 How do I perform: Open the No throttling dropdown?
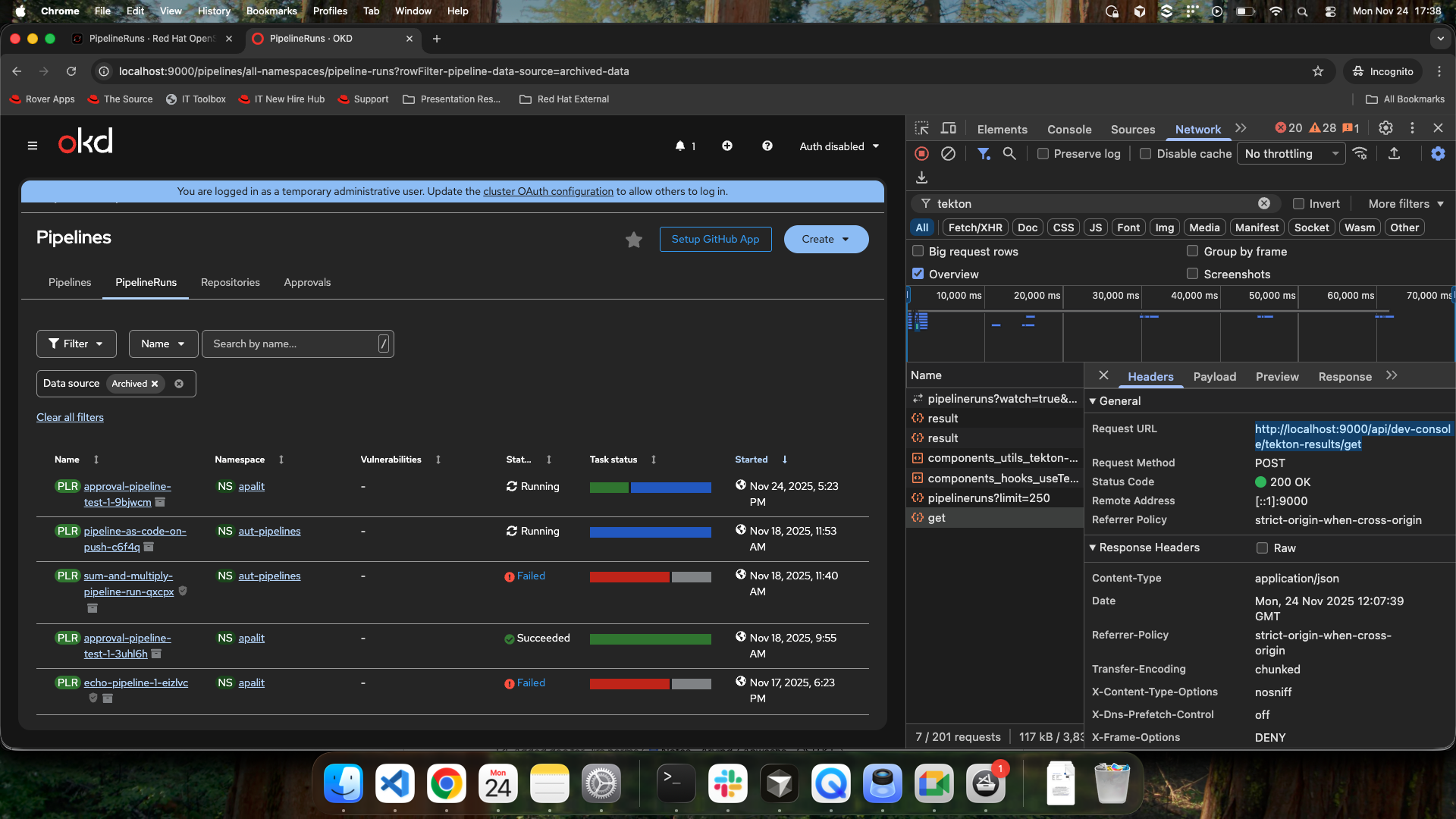tap(1291, 154)
